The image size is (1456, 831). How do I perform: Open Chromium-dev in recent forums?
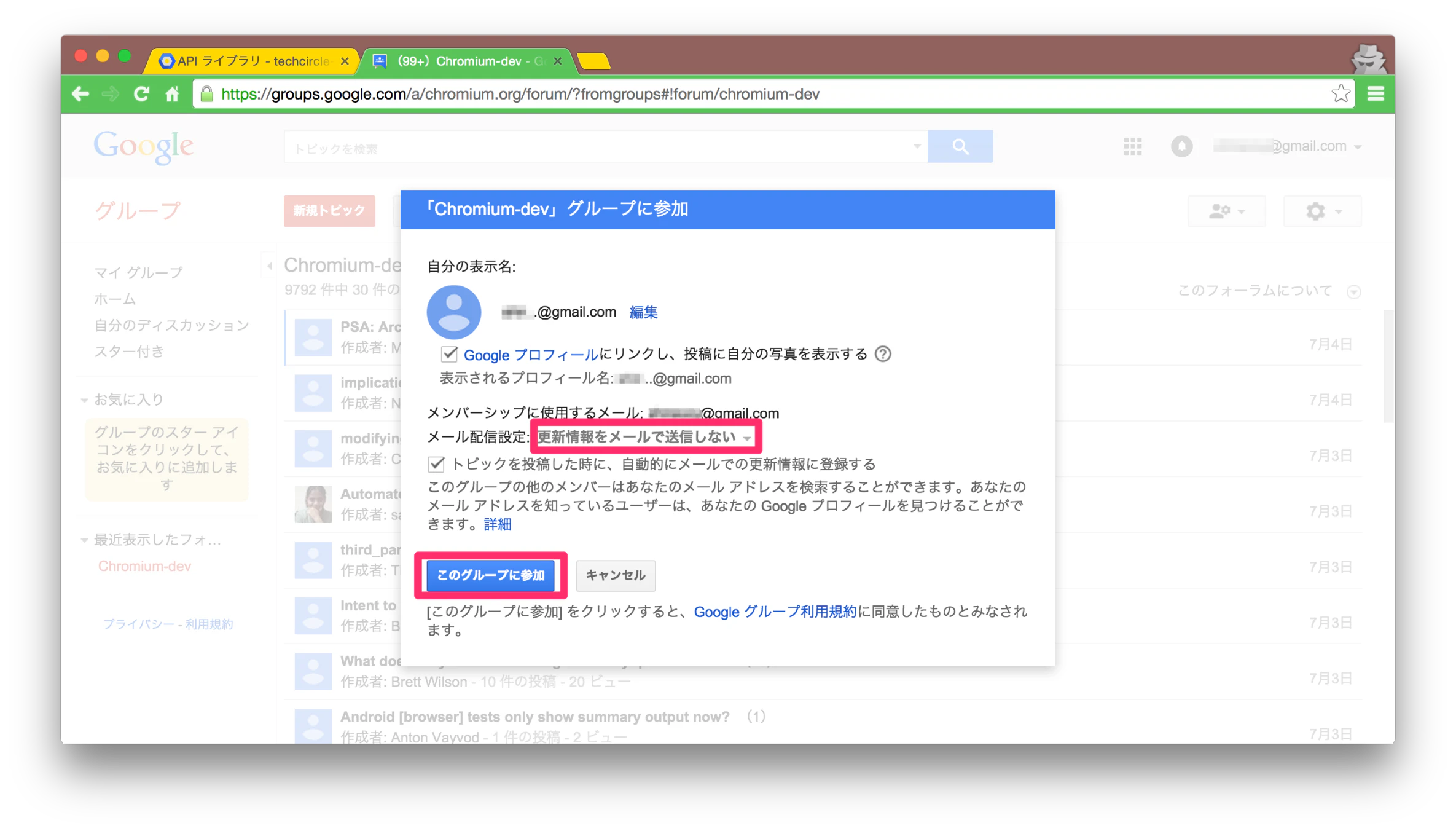pyautogui.click(x=144, y=567)
